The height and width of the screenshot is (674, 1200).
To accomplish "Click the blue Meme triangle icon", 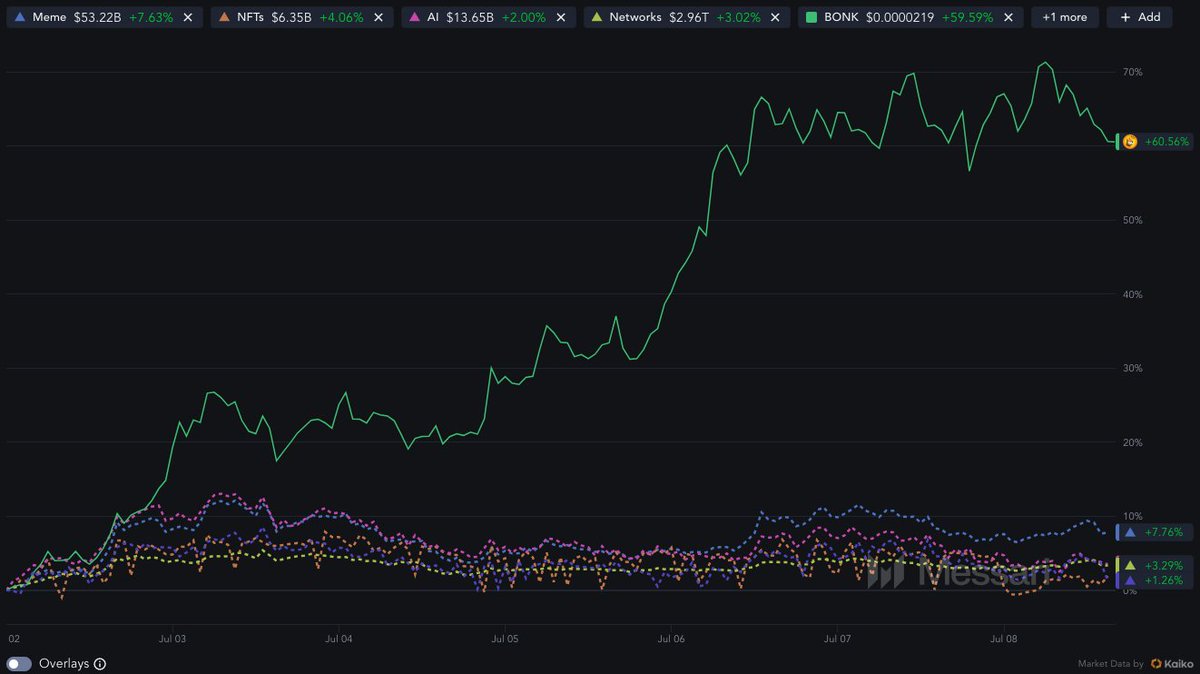I will pos(20,17).
